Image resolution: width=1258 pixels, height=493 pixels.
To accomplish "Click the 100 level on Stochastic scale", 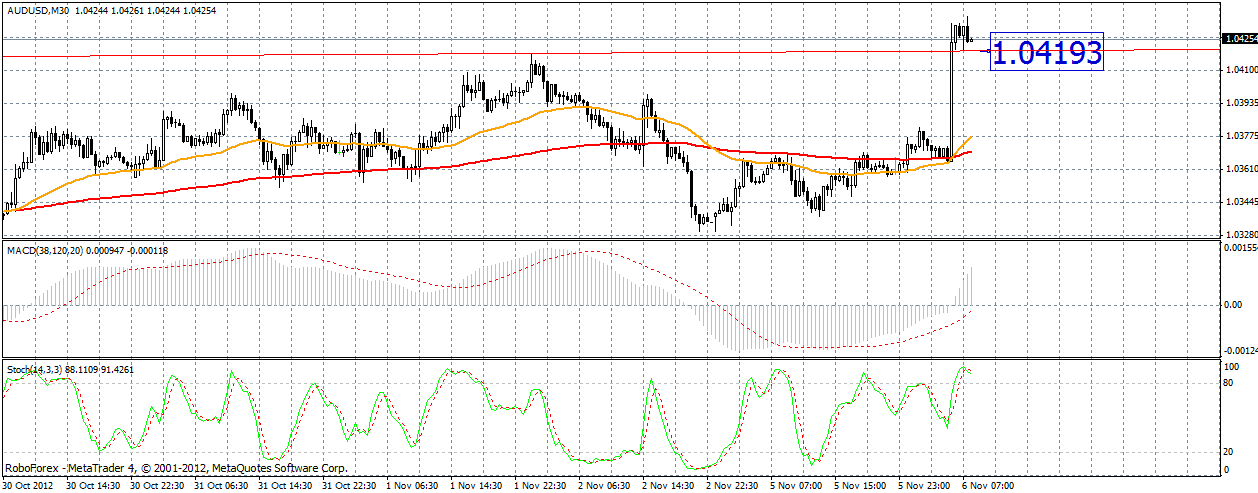I will point(1231,367).
